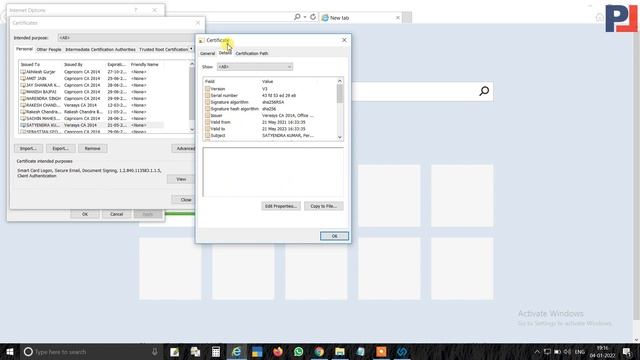Select the Subject field row

tap(271, 136)
